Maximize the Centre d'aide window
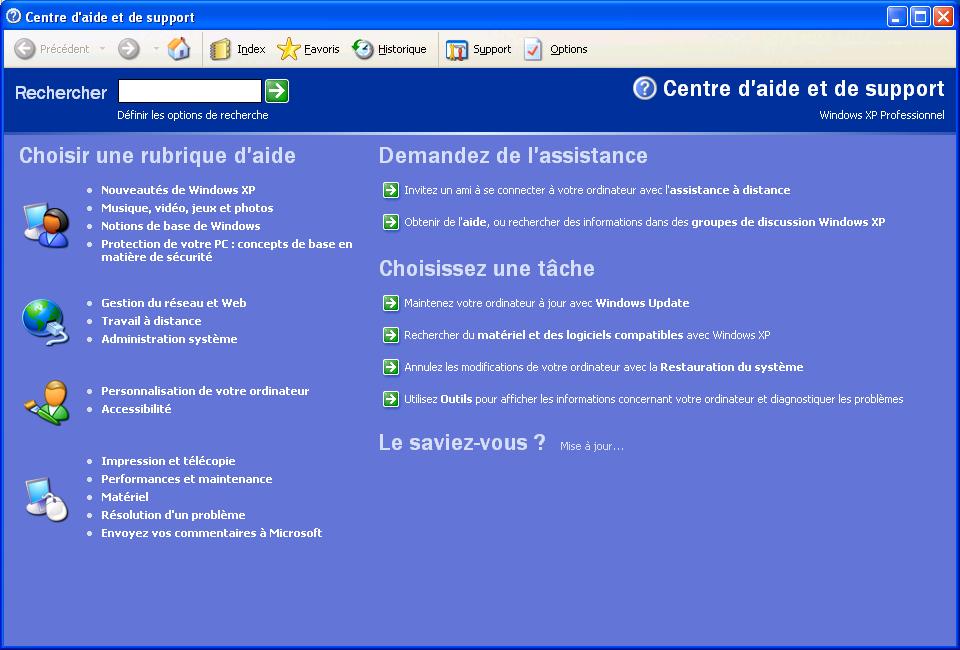This screenshot has height=650, width=960. click(x=920, y=17)
